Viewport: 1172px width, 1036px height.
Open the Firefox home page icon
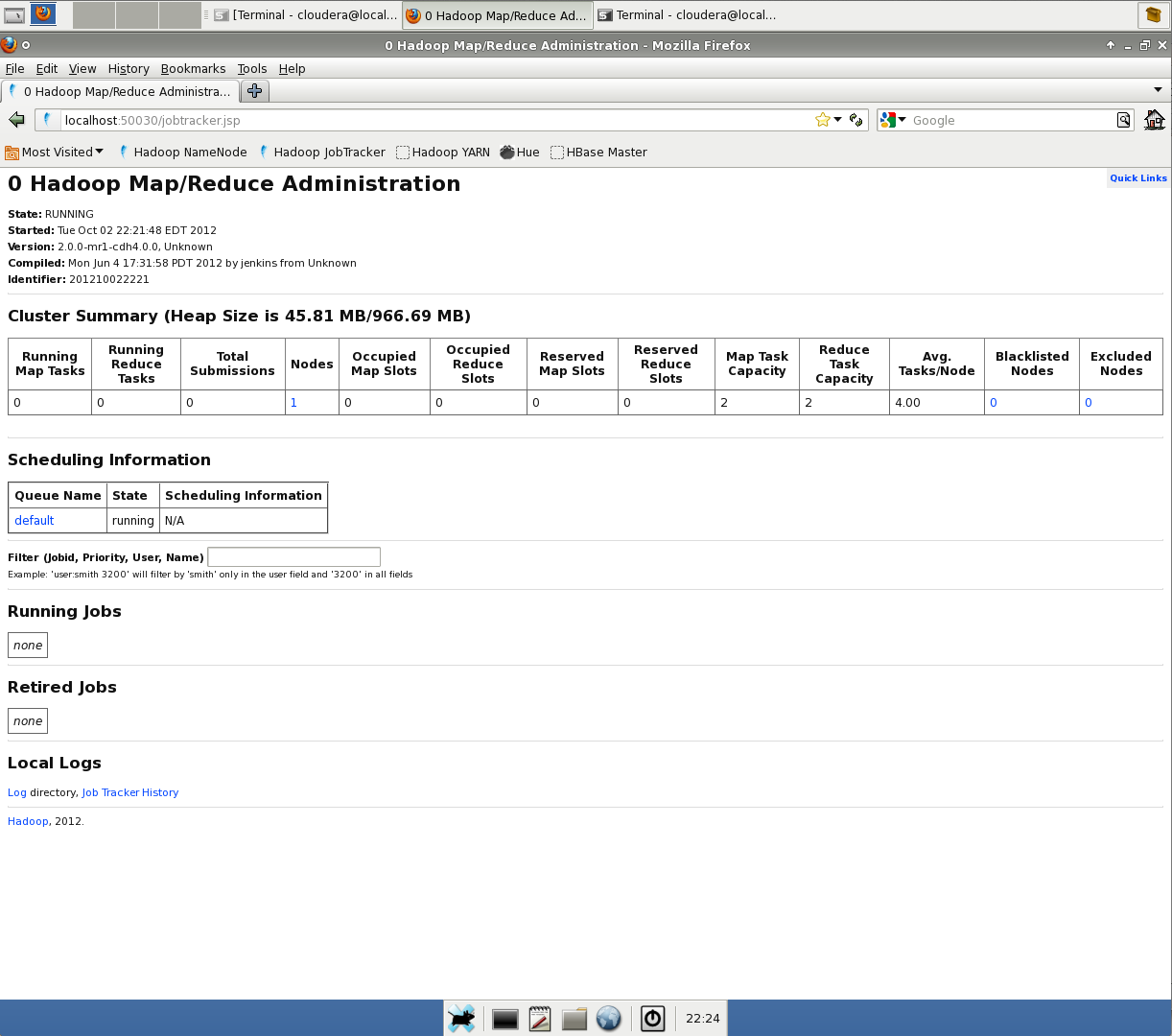coord(1154,120)
